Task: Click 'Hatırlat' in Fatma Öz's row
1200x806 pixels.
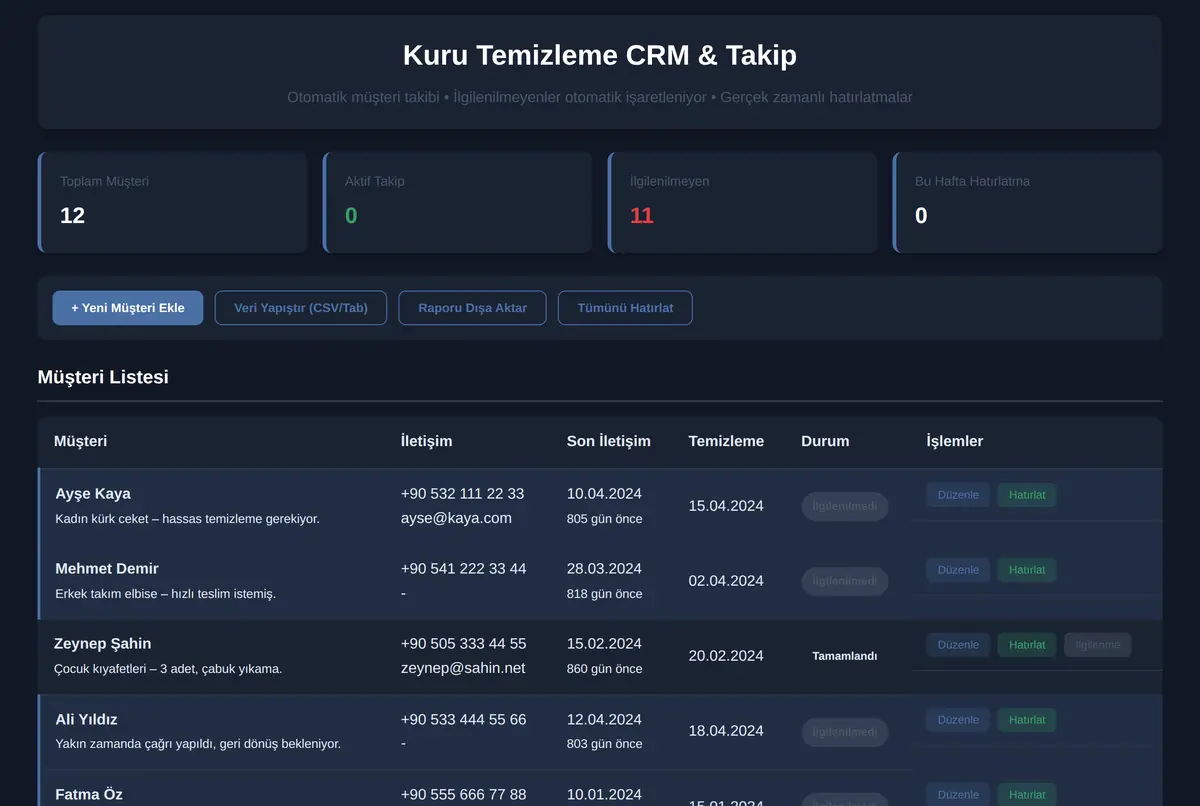Action: click(x=1027, y=795)
